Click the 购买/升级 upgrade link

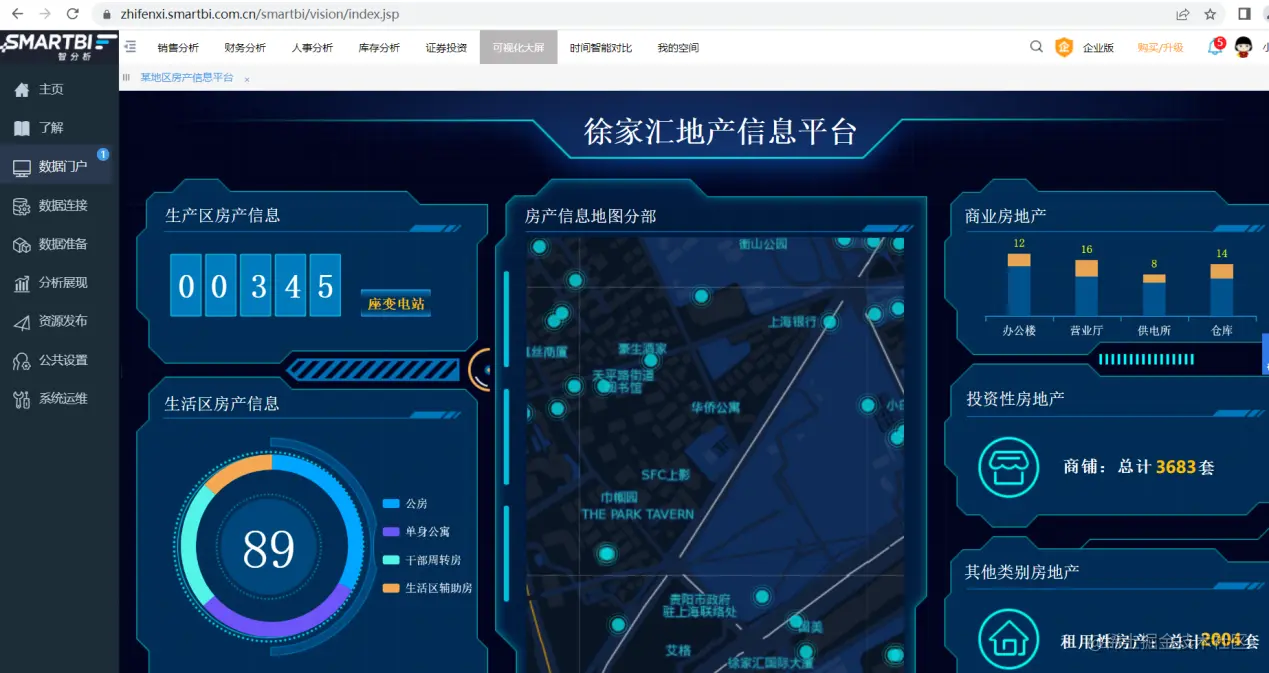1159,46
